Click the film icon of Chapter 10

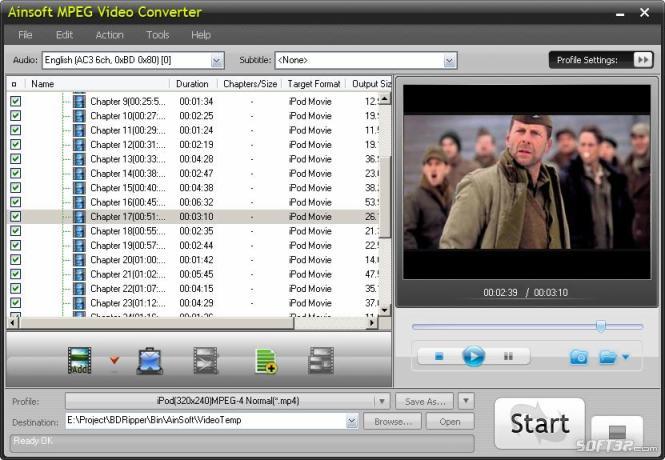click(x=79, y=116)
